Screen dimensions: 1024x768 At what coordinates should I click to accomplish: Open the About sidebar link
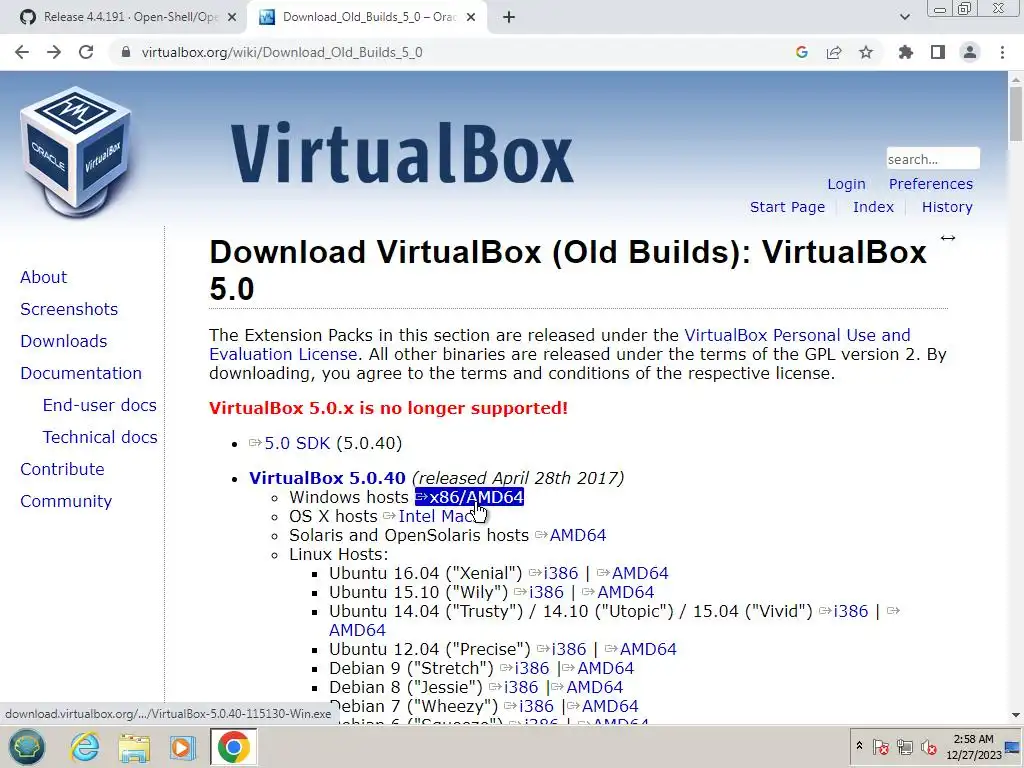click(x=44, y=277)
